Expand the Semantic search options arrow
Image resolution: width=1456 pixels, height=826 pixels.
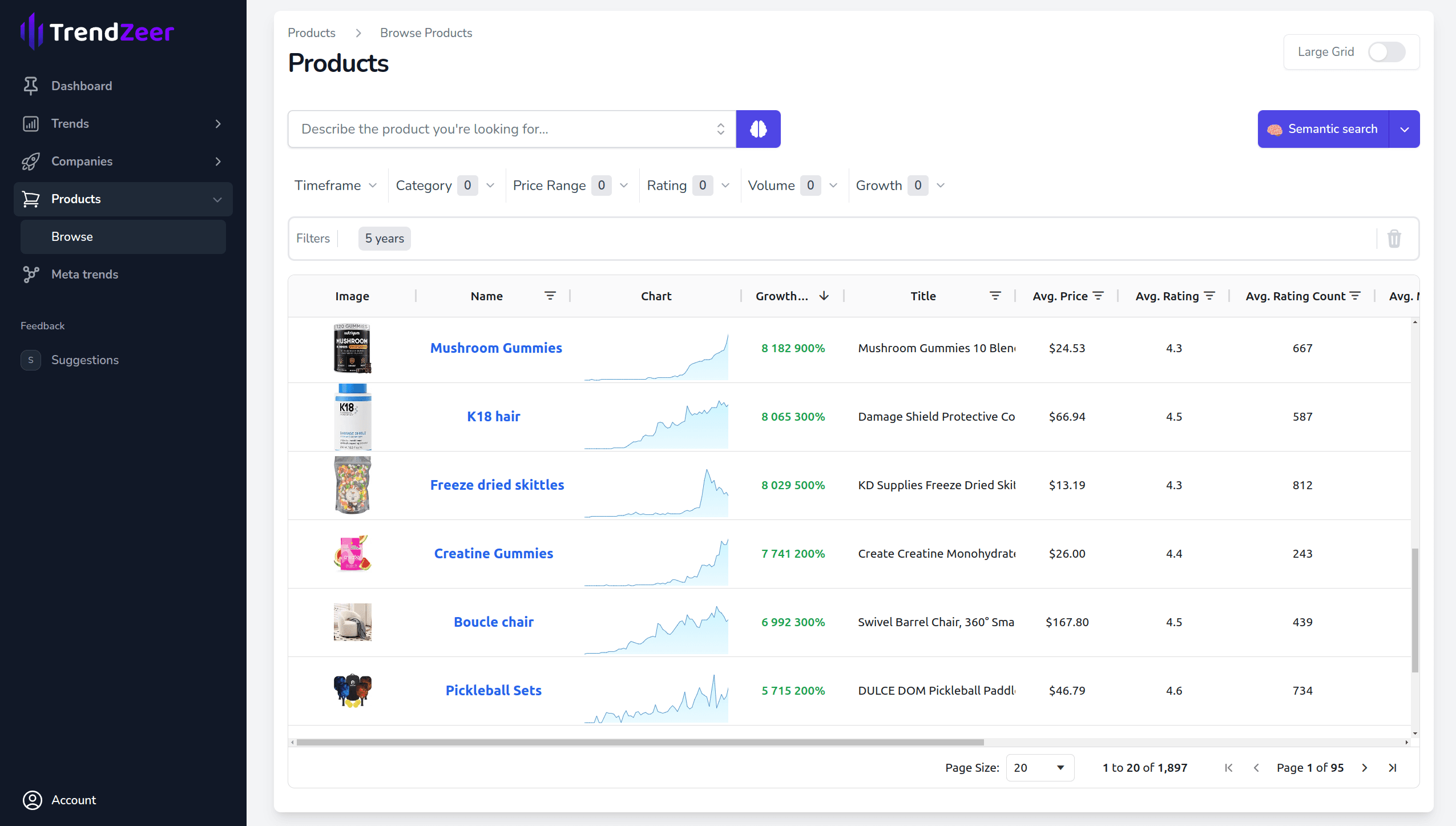click(x=1405, y=129)
